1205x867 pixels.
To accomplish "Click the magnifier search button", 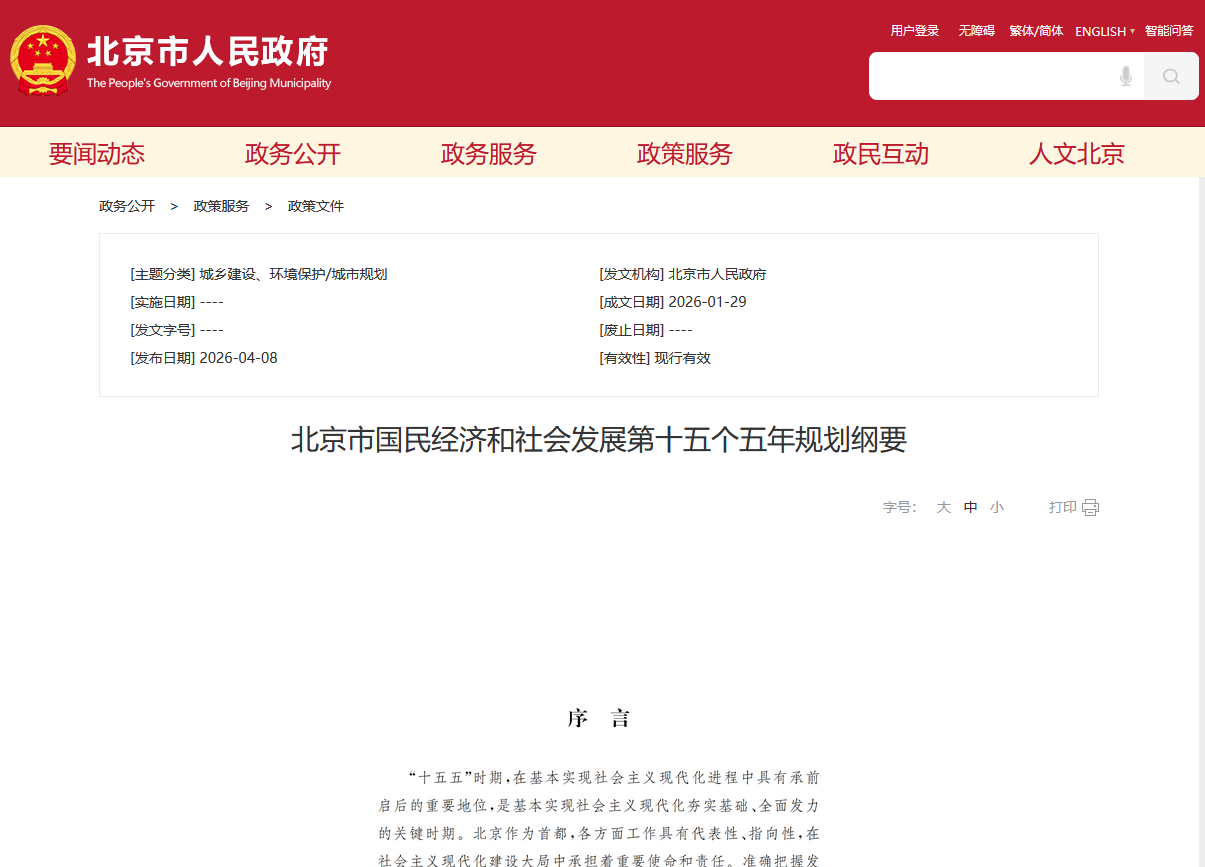I will pyautogui.click(x=1171, y=76).
